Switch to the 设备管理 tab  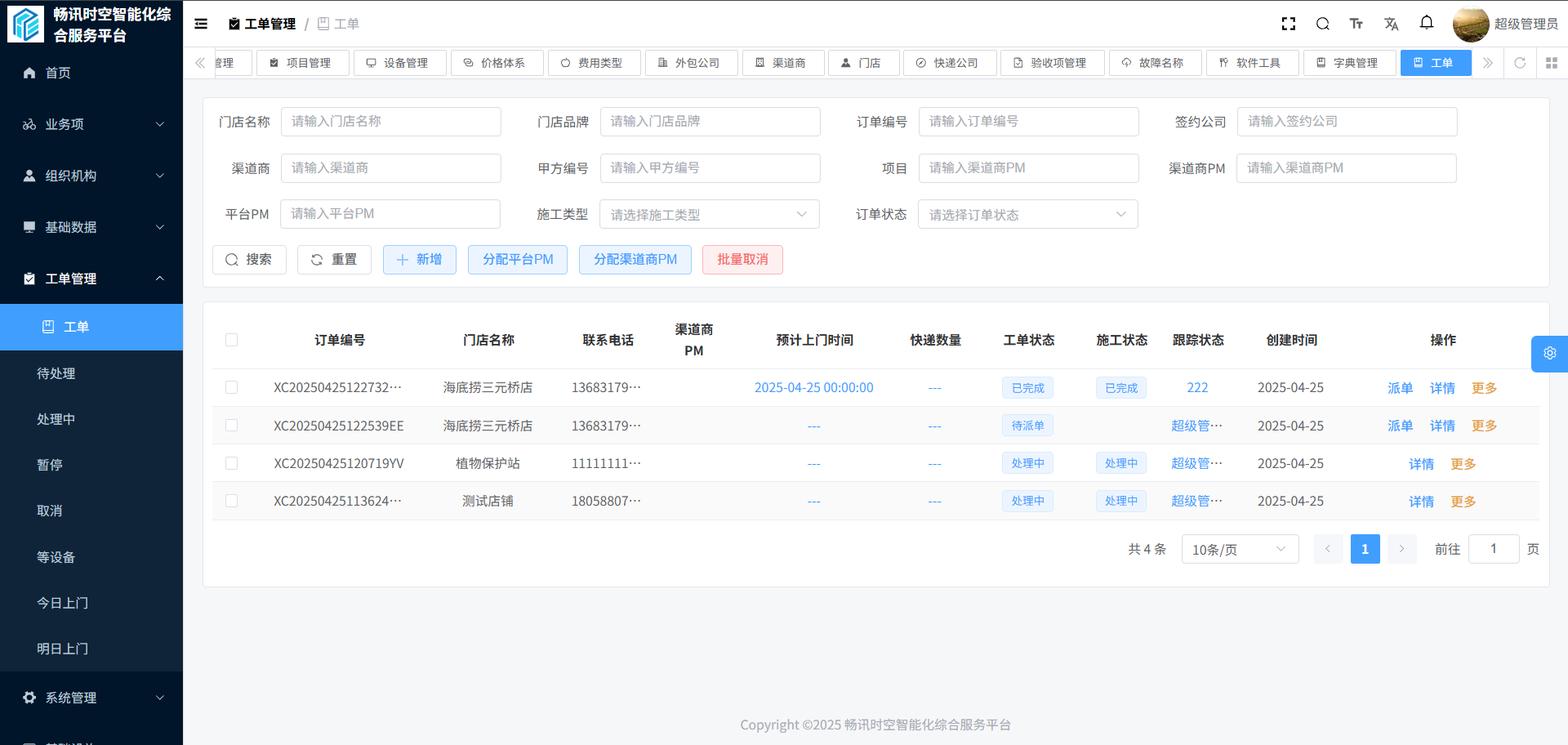pos(399,63)
